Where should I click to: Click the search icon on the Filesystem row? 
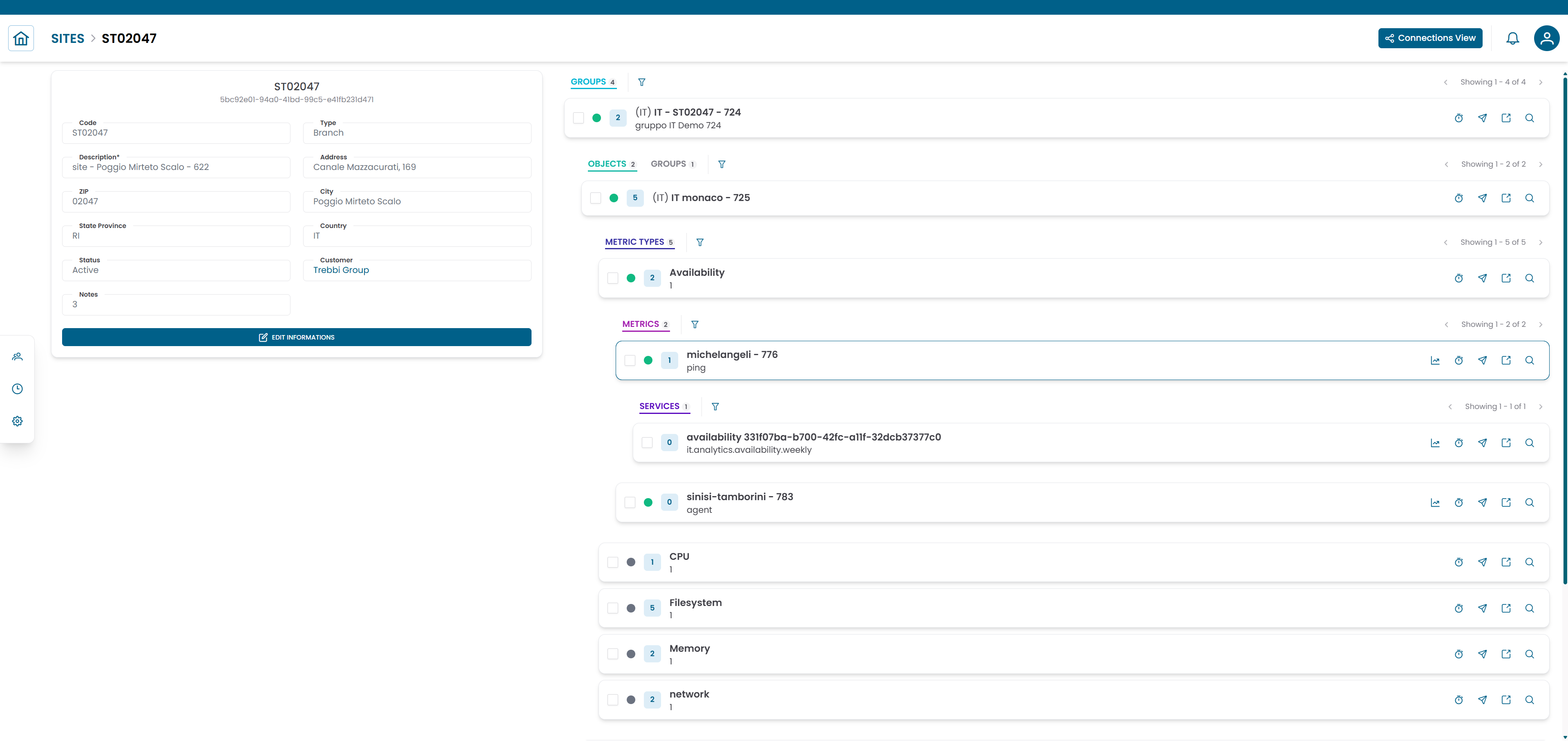(x=1529, y=608)
